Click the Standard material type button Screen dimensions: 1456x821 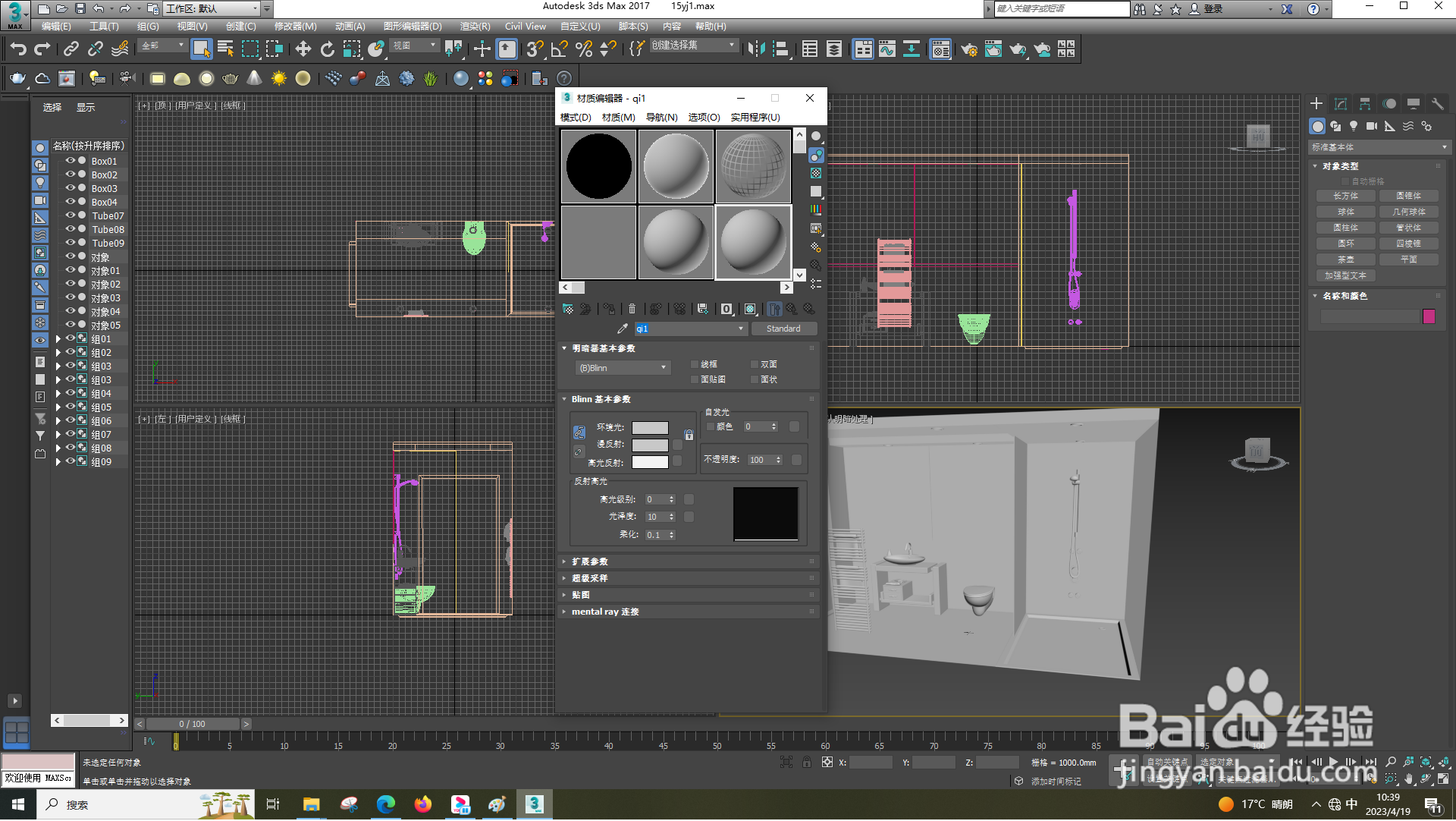pyautogui.click(x=783, y=329)
